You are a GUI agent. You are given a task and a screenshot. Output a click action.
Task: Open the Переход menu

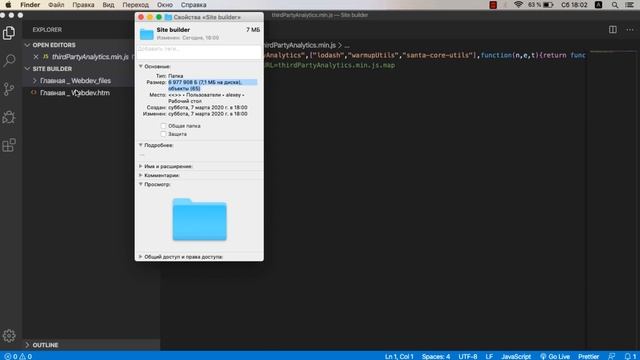tap(136, 5)
